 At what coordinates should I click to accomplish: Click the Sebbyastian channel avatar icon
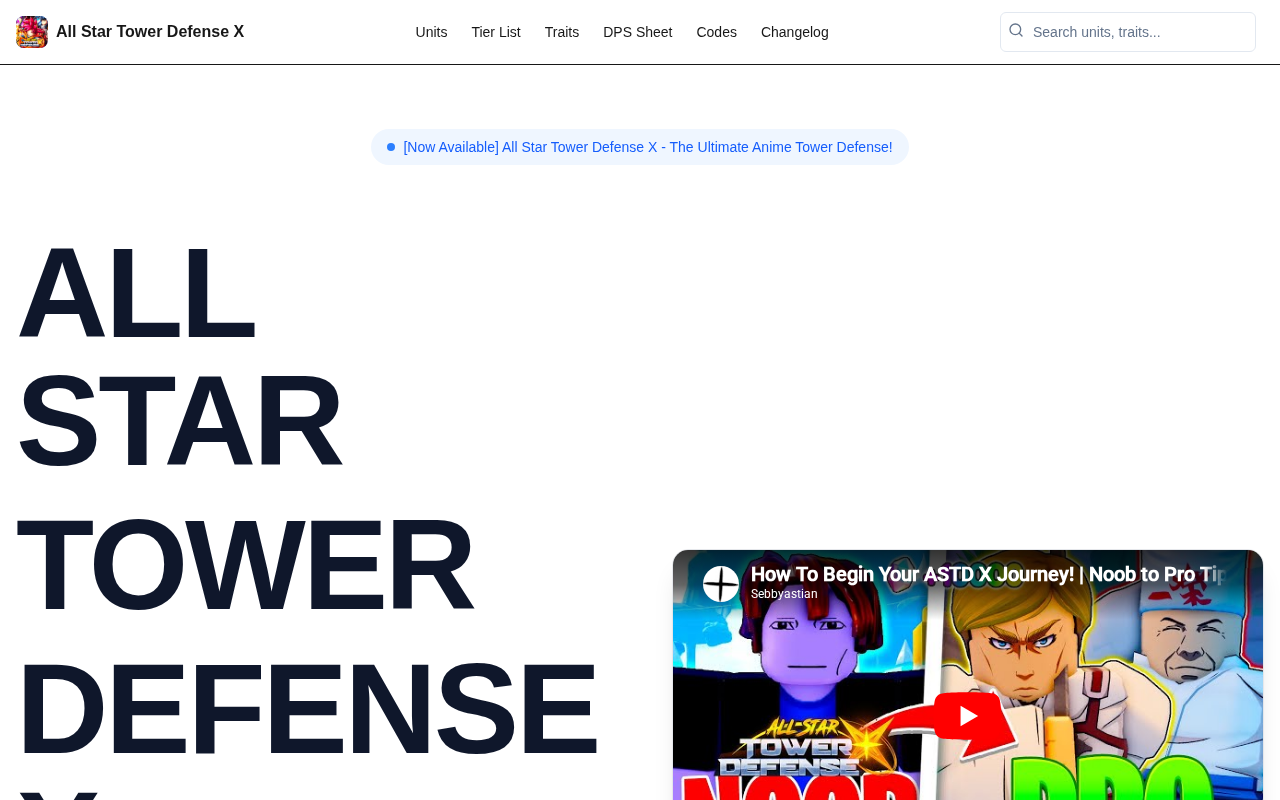[x=721, y=584]
